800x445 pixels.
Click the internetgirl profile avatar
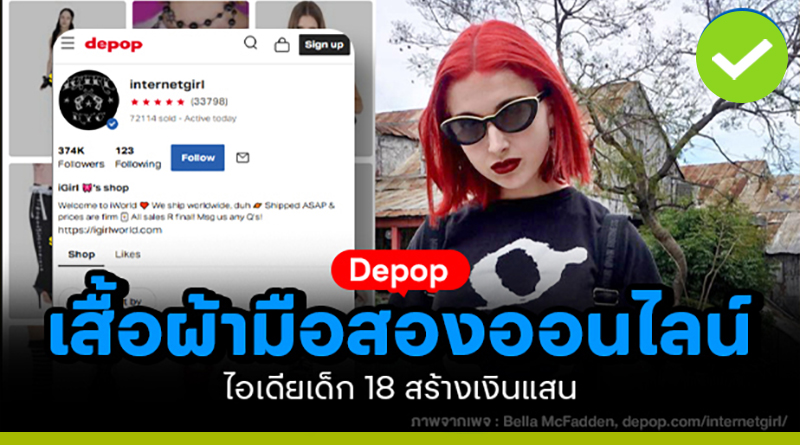pos(89,100)
